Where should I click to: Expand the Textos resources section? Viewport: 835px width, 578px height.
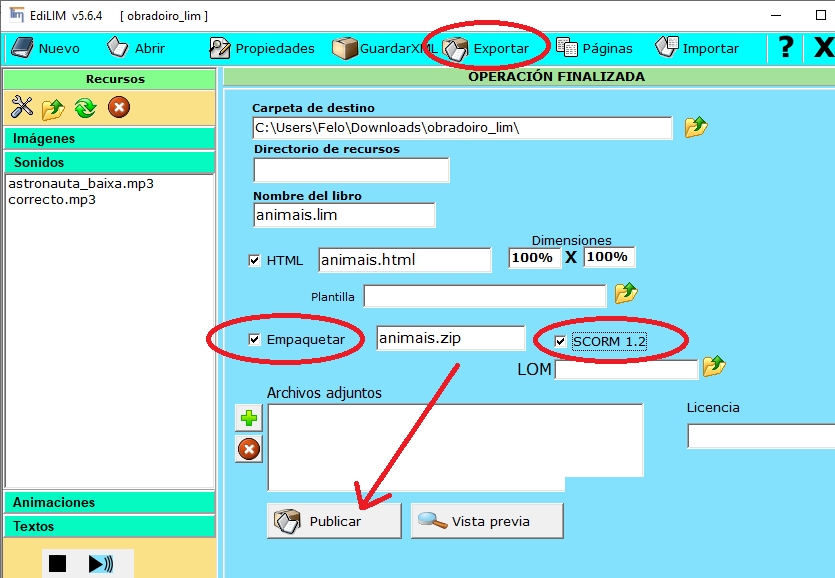pyautogui.click(x=109, y=526)
